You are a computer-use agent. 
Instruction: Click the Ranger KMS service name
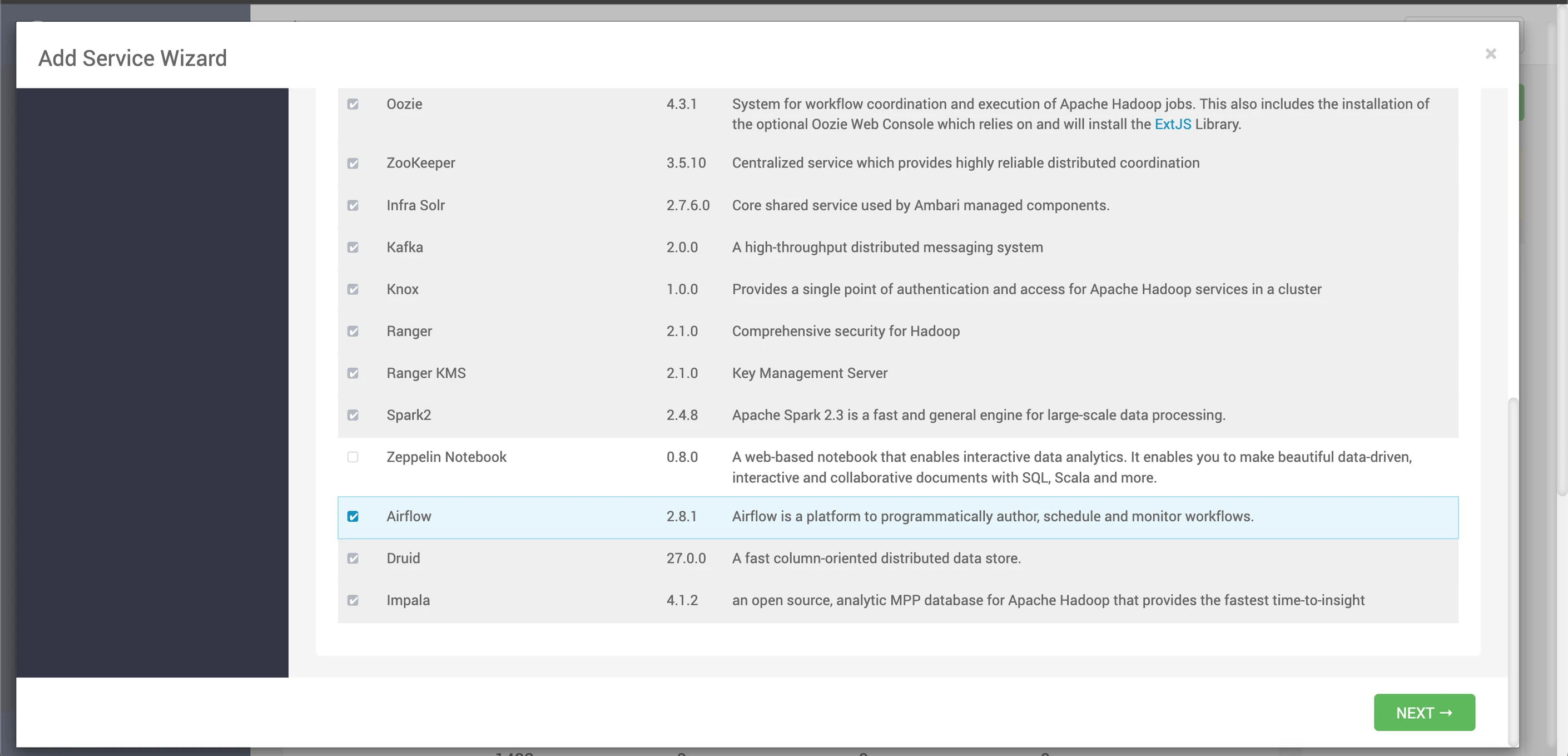[426, 373]
